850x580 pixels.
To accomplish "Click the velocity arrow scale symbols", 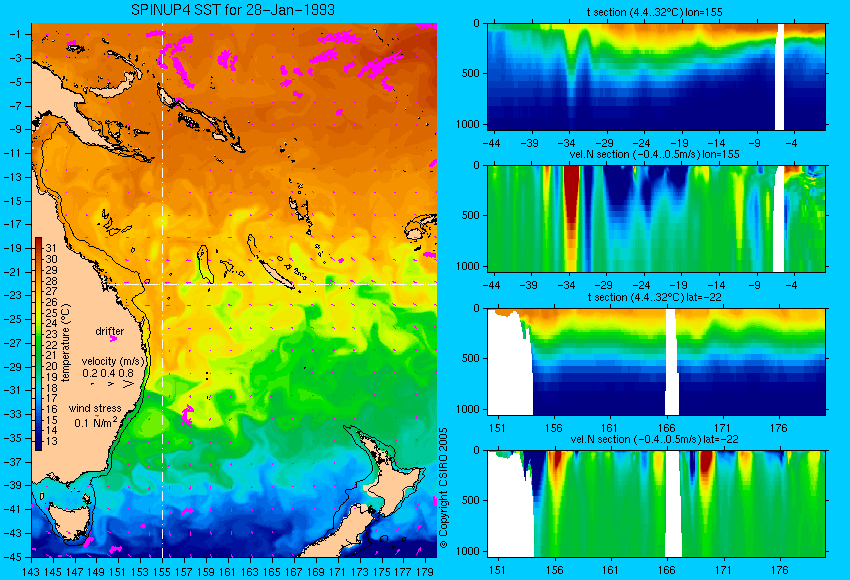I will 112,384.
